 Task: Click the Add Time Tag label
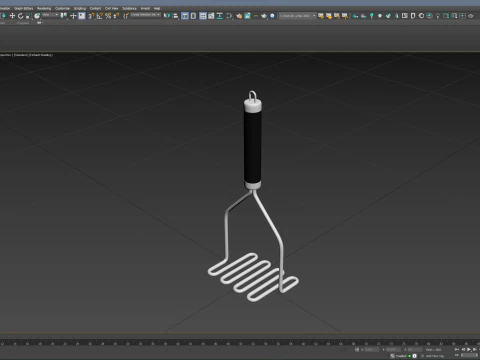[x=435, y=356]
